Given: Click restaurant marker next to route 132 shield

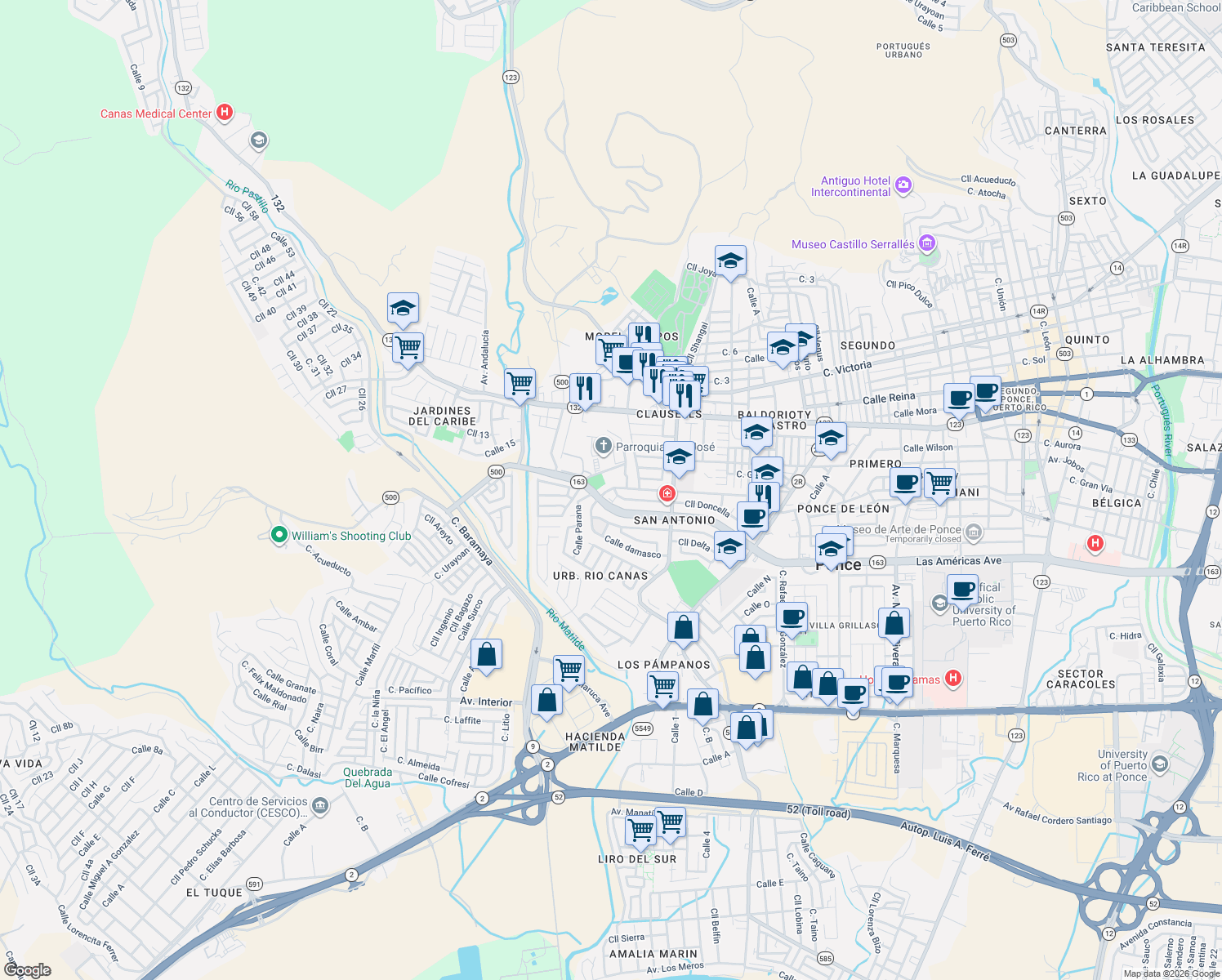Looking at the screenshot, I should click(585, 389).
